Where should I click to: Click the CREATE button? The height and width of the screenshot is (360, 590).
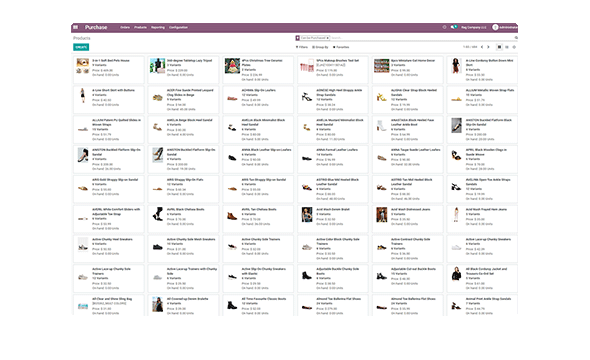[x=81, y=47]
